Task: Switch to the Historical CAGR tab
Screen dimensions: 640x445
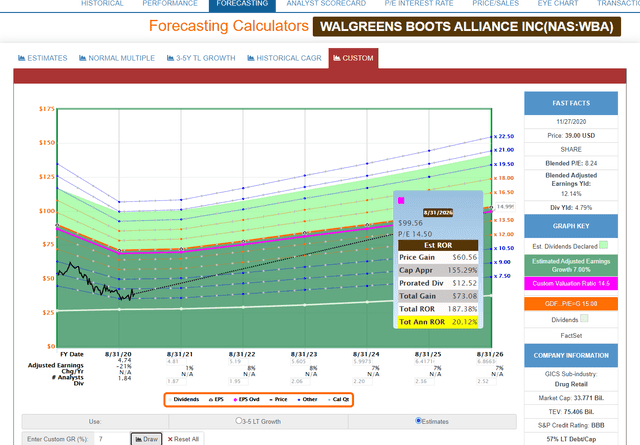Action: (x=284, y=58)
